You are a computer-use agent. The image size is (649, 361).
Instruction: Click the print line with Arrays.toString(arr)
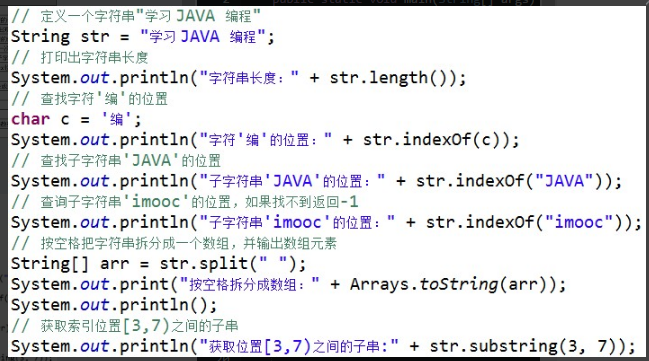click(x=288, y=284)
